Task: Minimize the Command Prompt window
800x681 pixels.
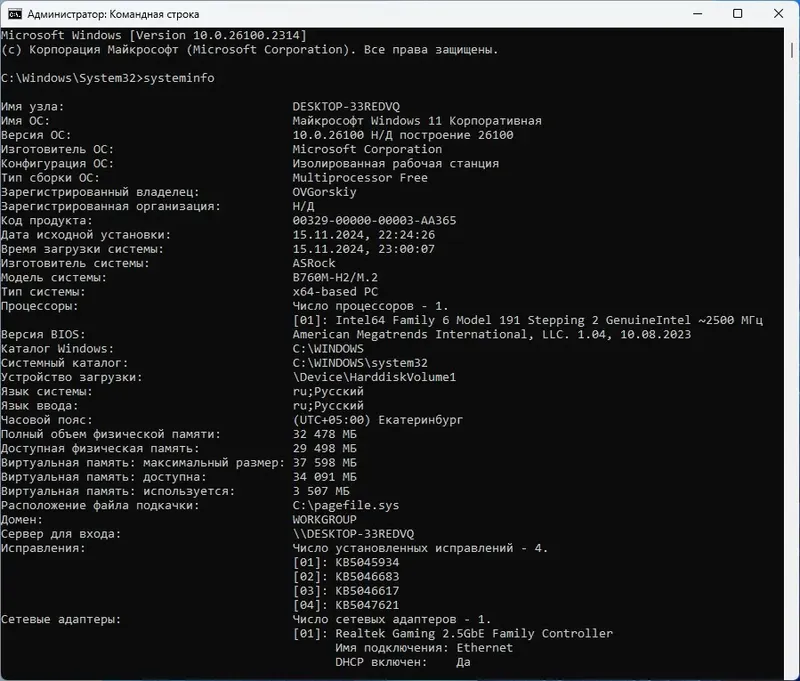Action: 697,14
